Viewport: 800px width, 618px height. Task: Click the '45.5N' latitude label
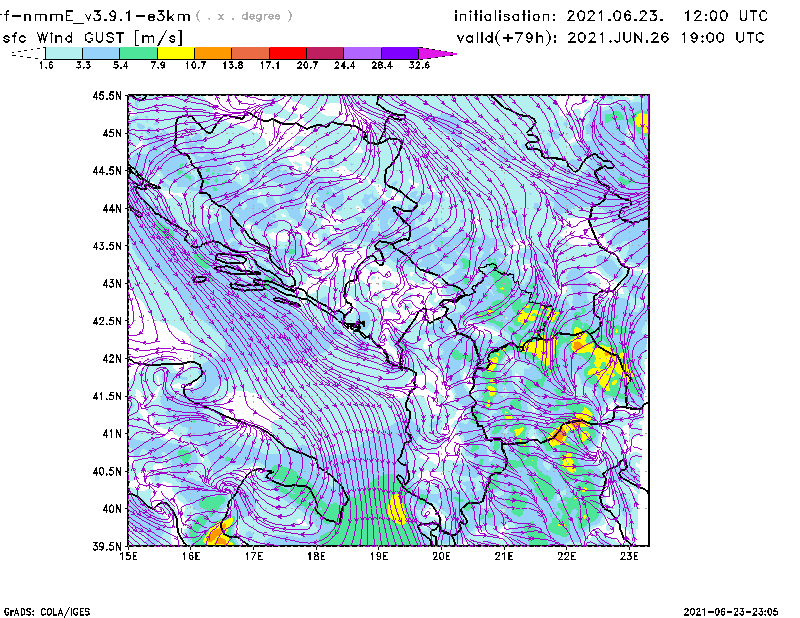coord(107,95)
